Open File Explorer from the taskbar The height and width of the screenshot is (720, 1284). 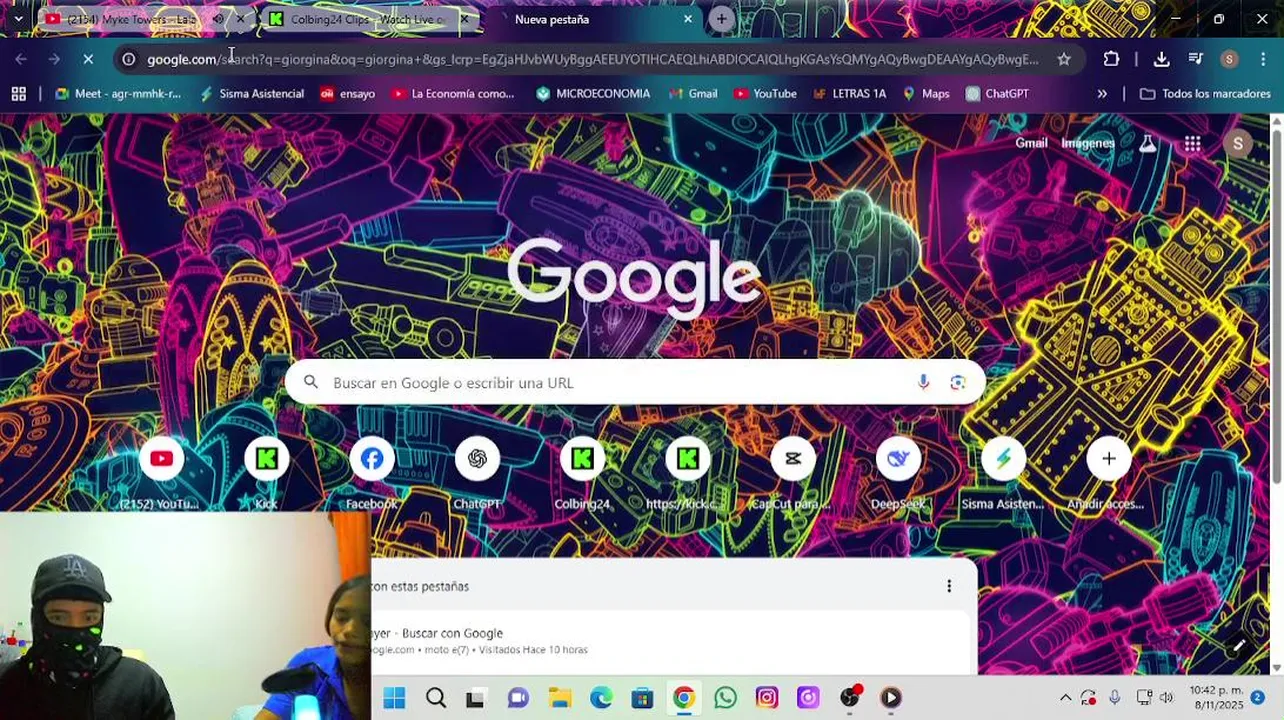[x=560, y=698]
